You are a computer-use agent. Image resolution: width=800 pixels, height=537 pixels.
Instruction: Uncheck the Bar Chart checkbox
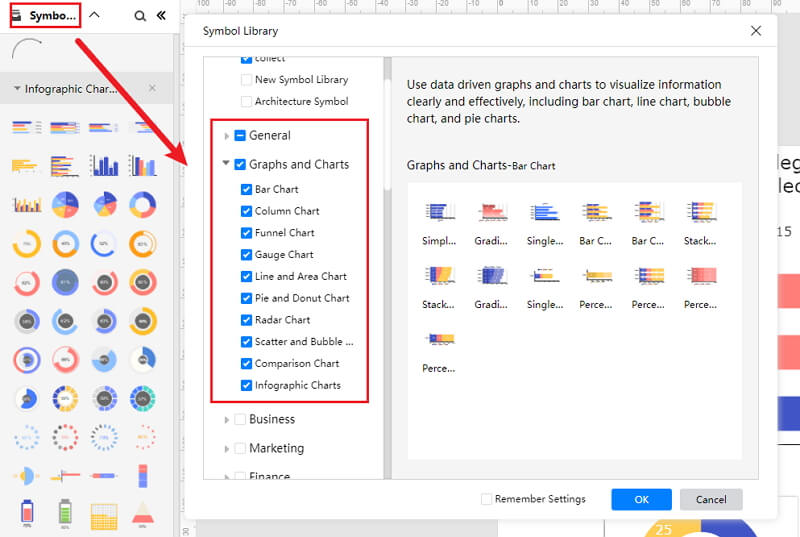[246, 189]
